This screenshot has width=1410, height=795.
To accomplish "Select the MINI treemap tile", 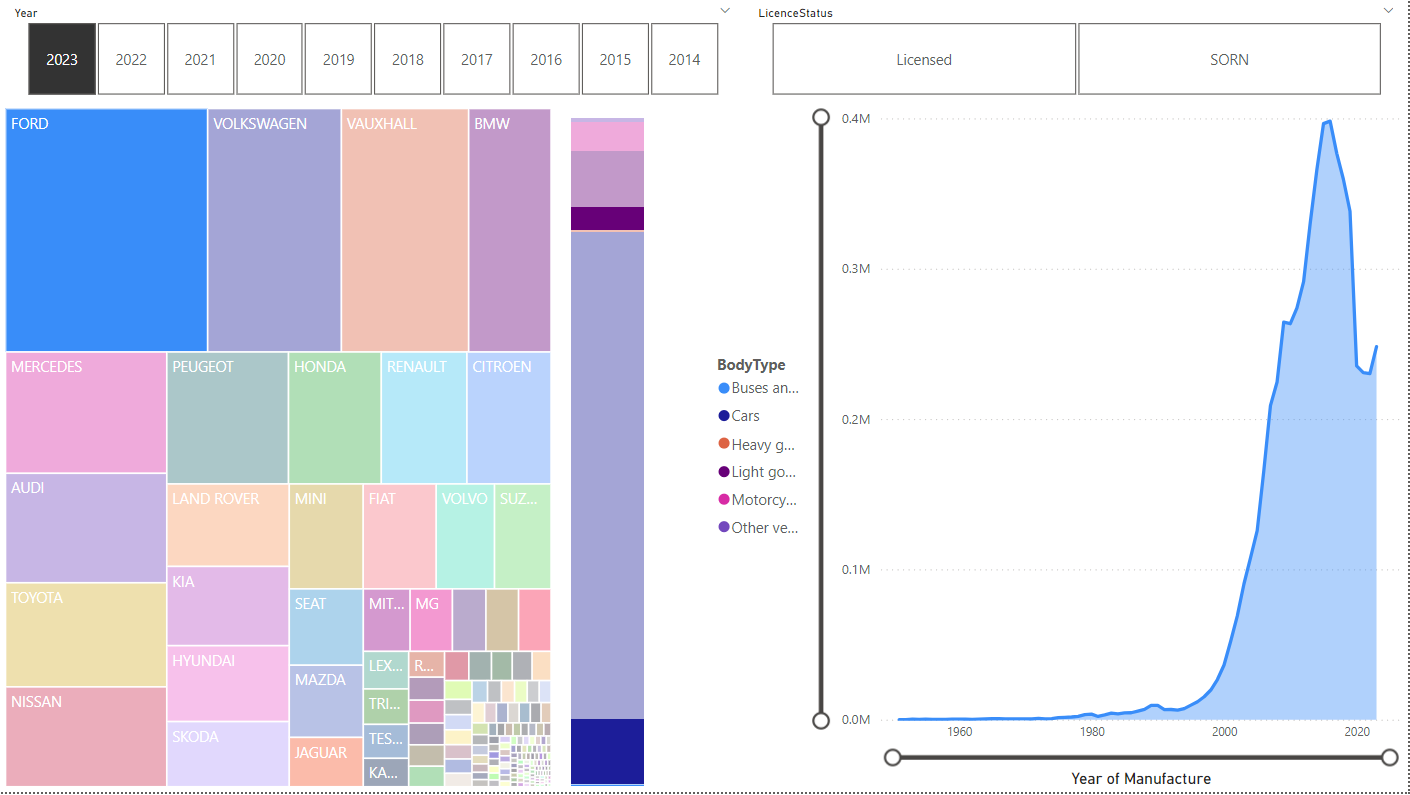I will pos(326,536).
